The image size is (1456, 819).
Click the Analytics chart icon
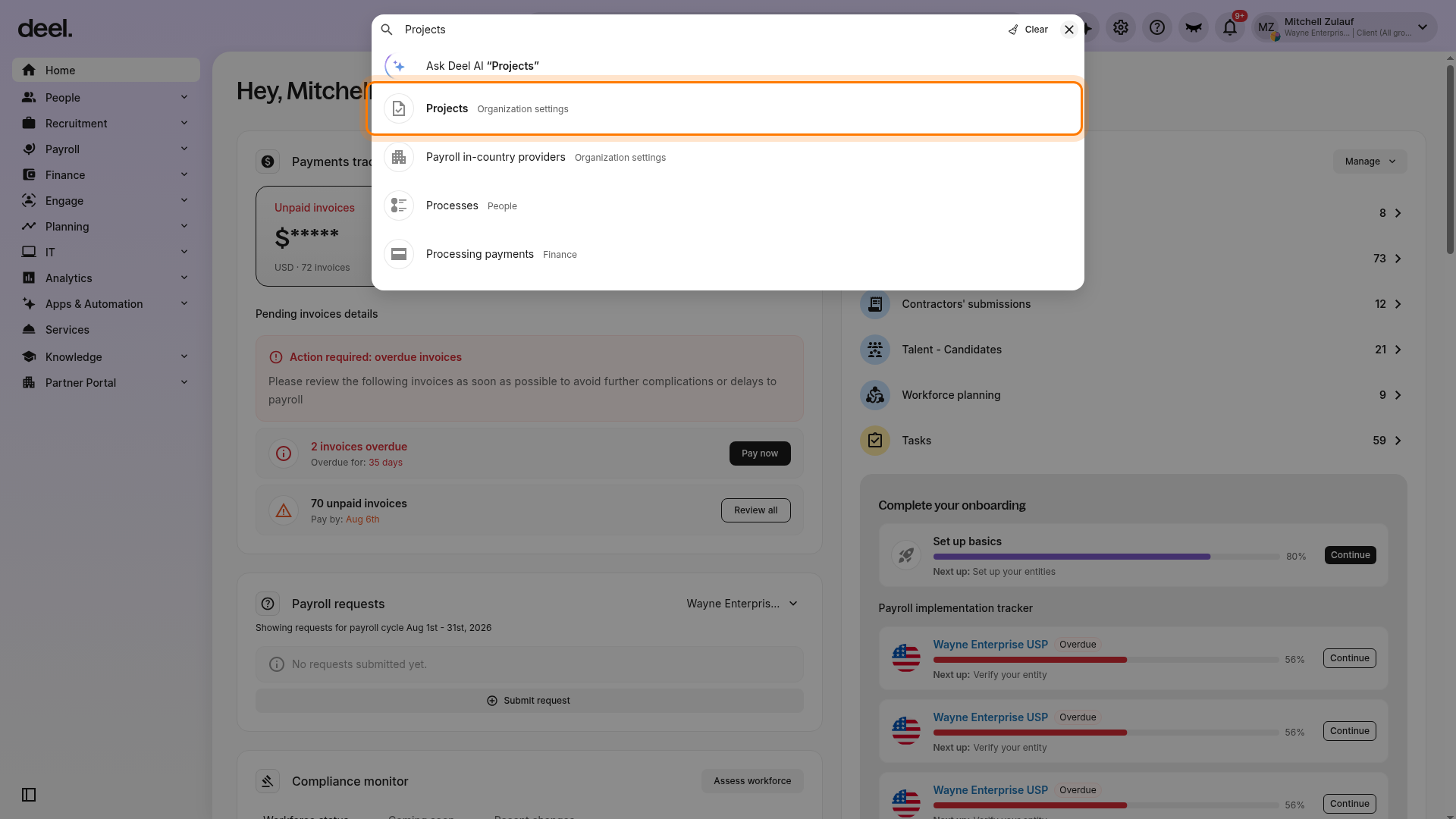29,278
